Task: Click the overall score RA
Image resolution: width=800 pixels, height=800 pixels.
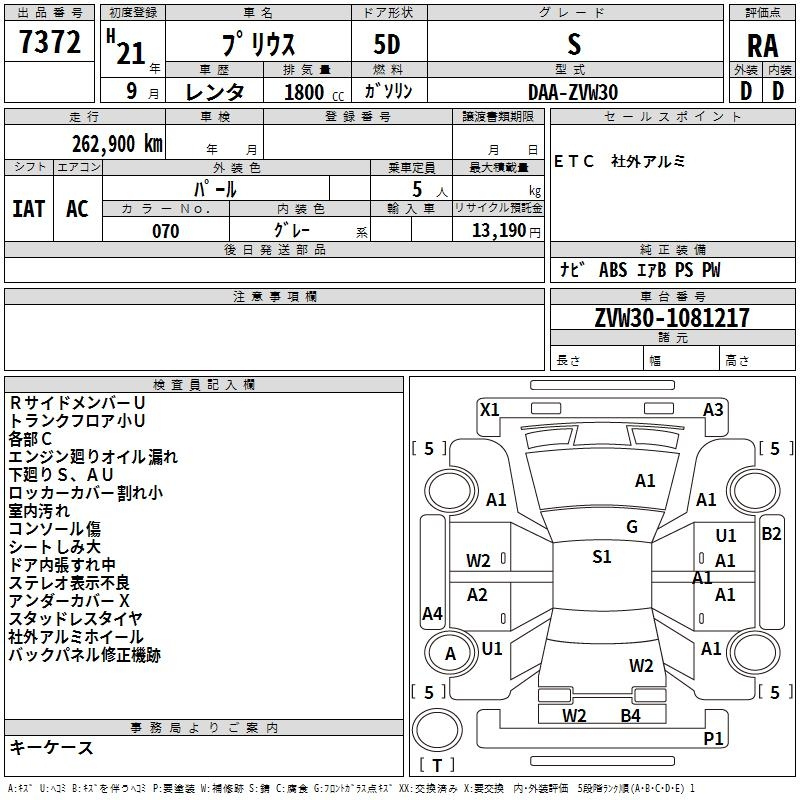Action: click(762, 46)
